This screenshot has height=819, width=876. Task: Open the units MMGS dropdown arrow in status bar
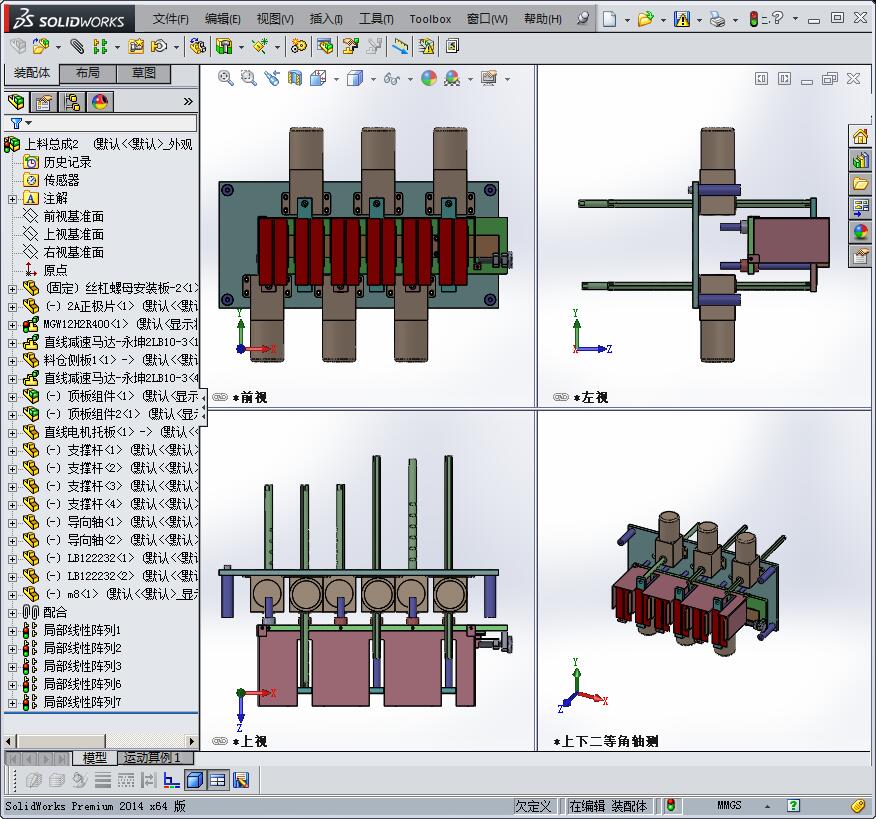768,806
